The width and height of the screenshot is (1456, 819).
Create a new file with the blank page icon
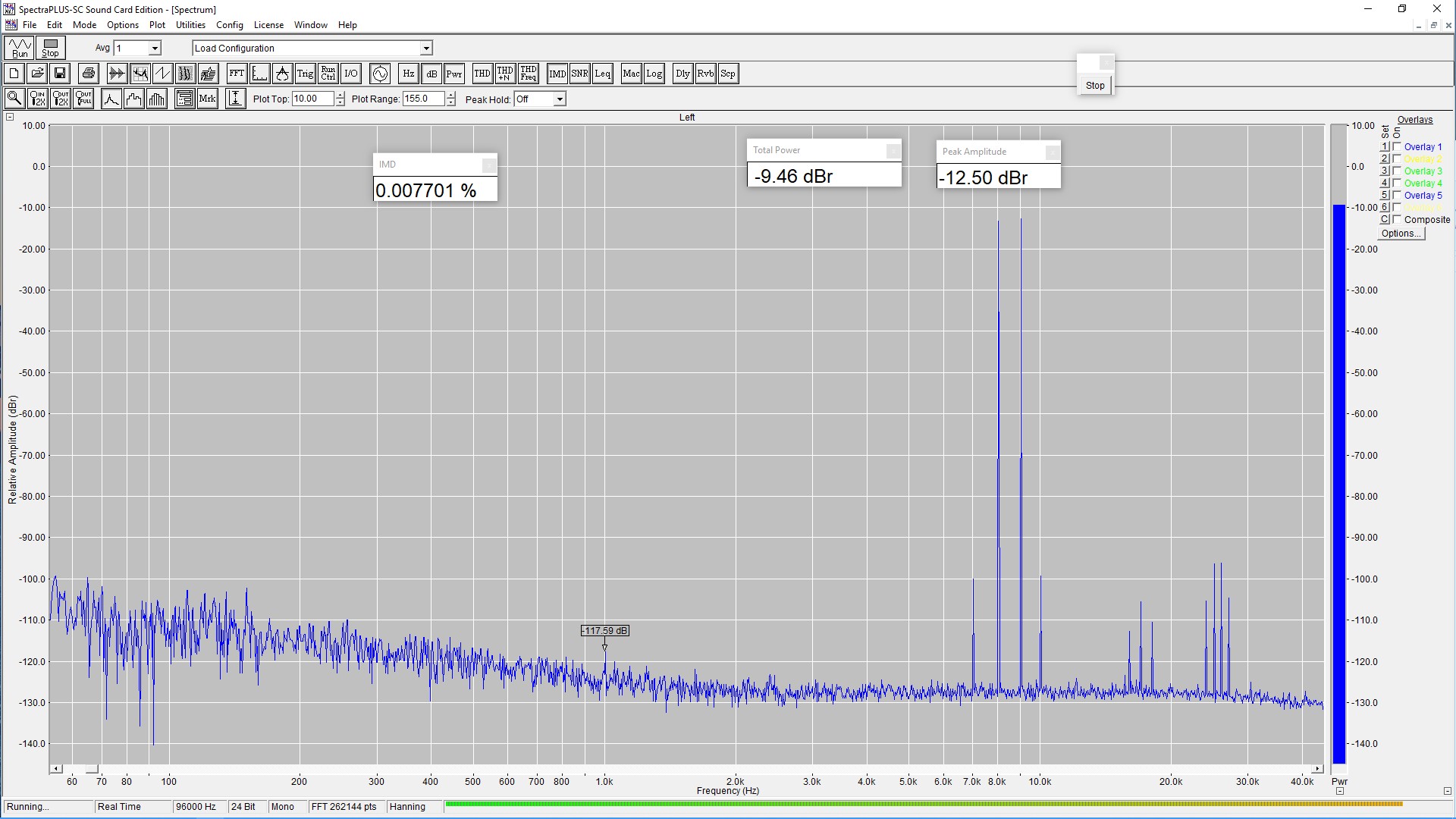pos(14,74)
